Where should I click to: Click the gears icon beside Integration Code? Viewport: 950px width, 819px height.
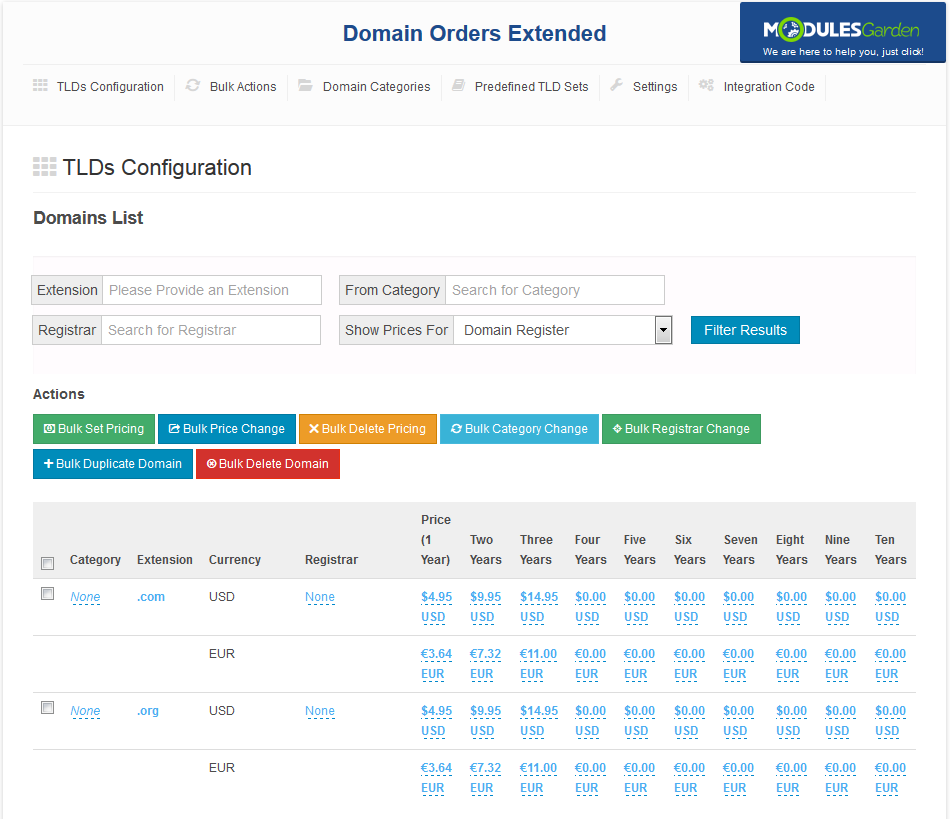click(706, 85)
